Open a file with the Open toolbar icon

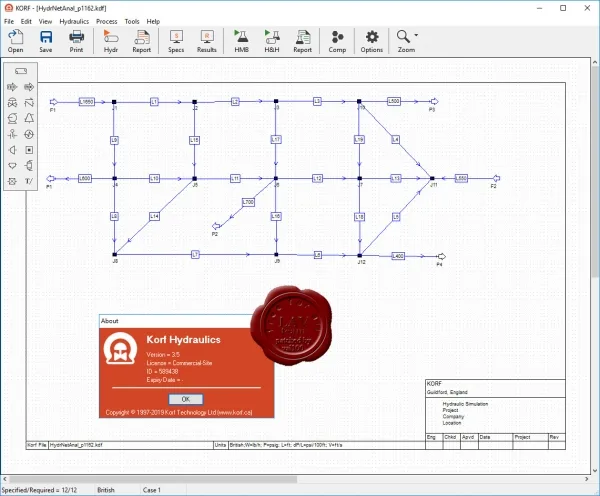15,41
